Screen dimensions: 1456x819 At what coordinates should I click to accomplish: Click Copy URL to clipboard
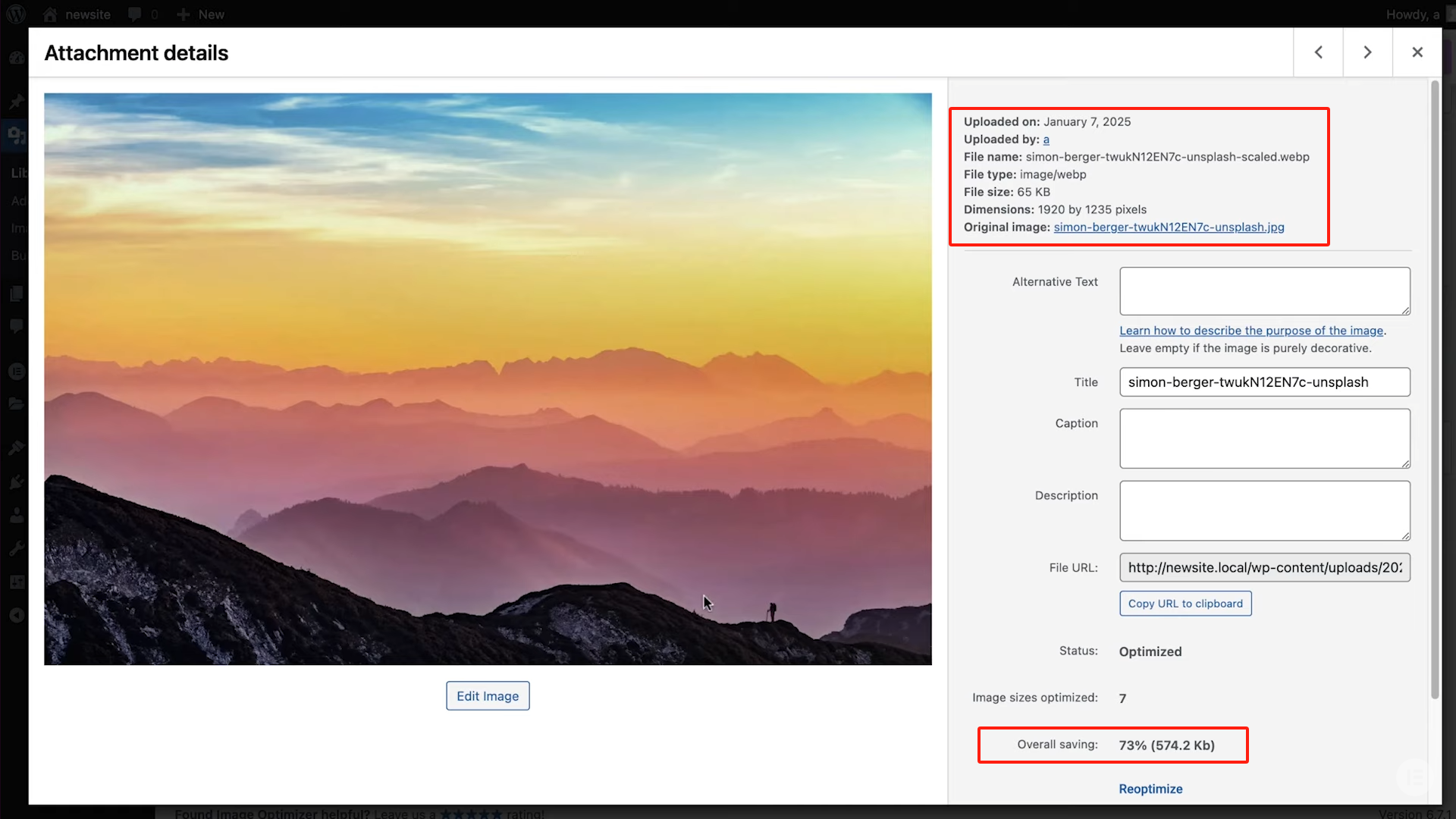pyautogui.click(x=1185, y=603)
